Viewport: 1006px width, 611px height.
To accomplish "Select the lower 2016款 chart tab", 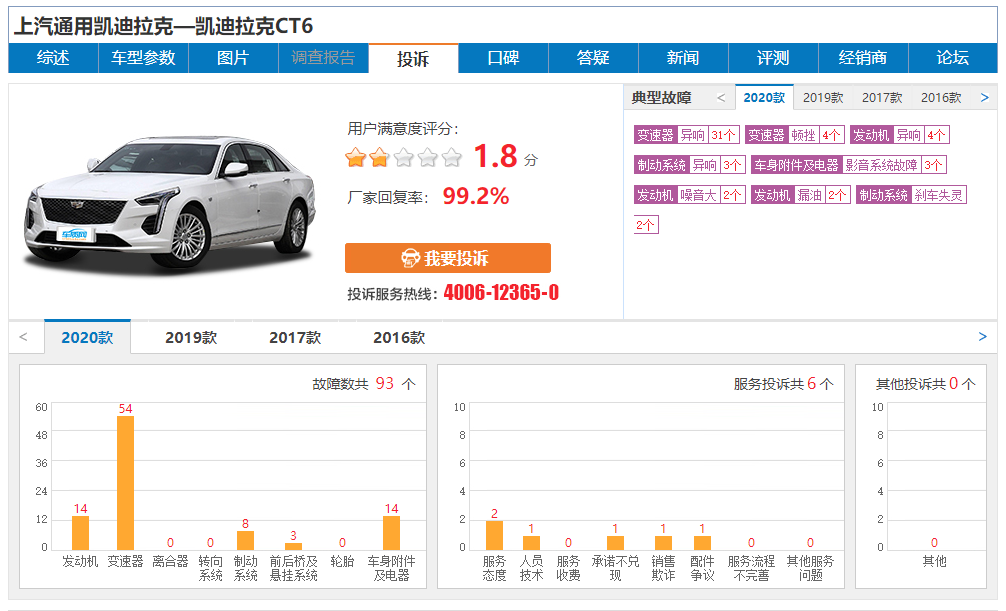I will point(399,338).
